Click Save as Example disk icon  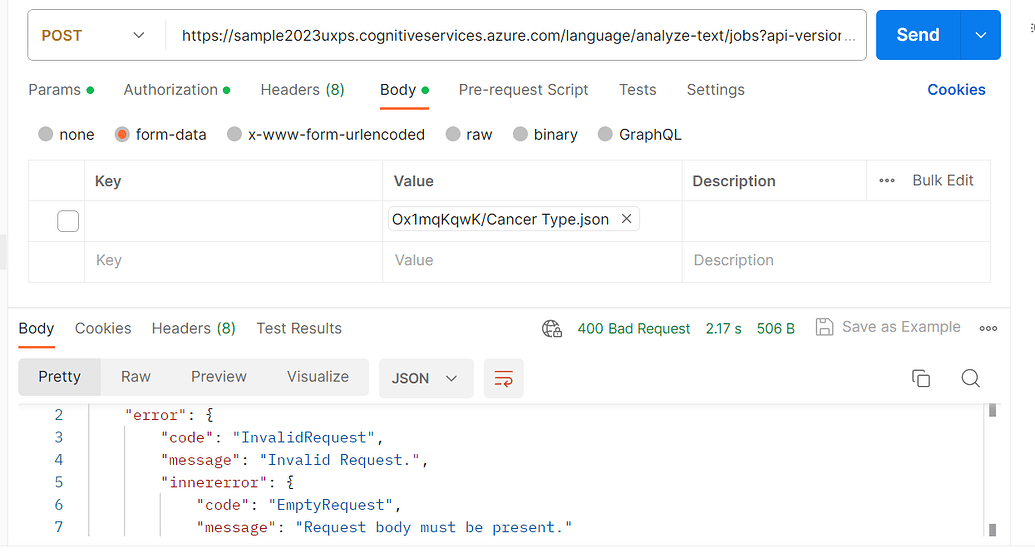(824, 327)
